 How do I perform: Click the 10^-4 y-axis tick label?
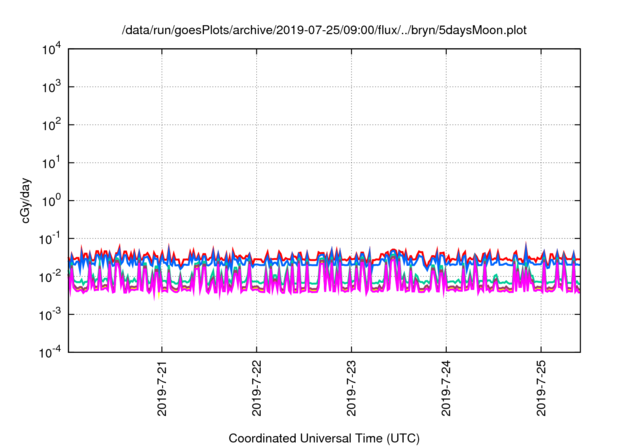point(50,352)
